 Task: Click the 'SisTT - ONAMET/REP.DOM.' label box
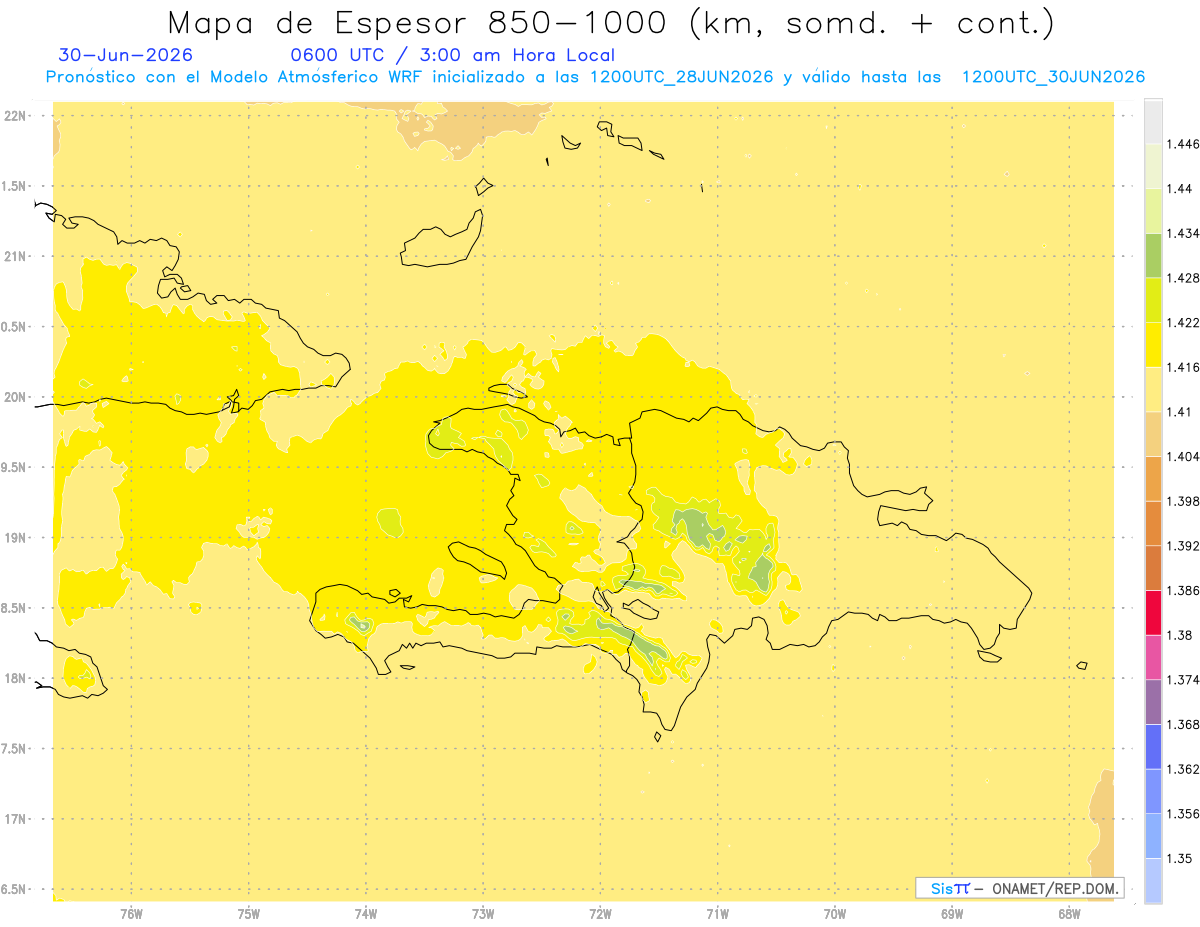[x=1019, y=888]
